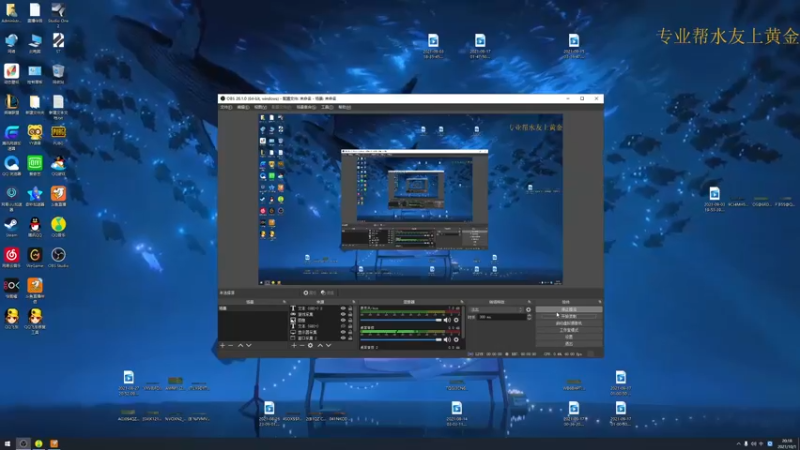Open Mic/Aux audio settings gear
Viewport: 800px width, 450px height.
456,320
